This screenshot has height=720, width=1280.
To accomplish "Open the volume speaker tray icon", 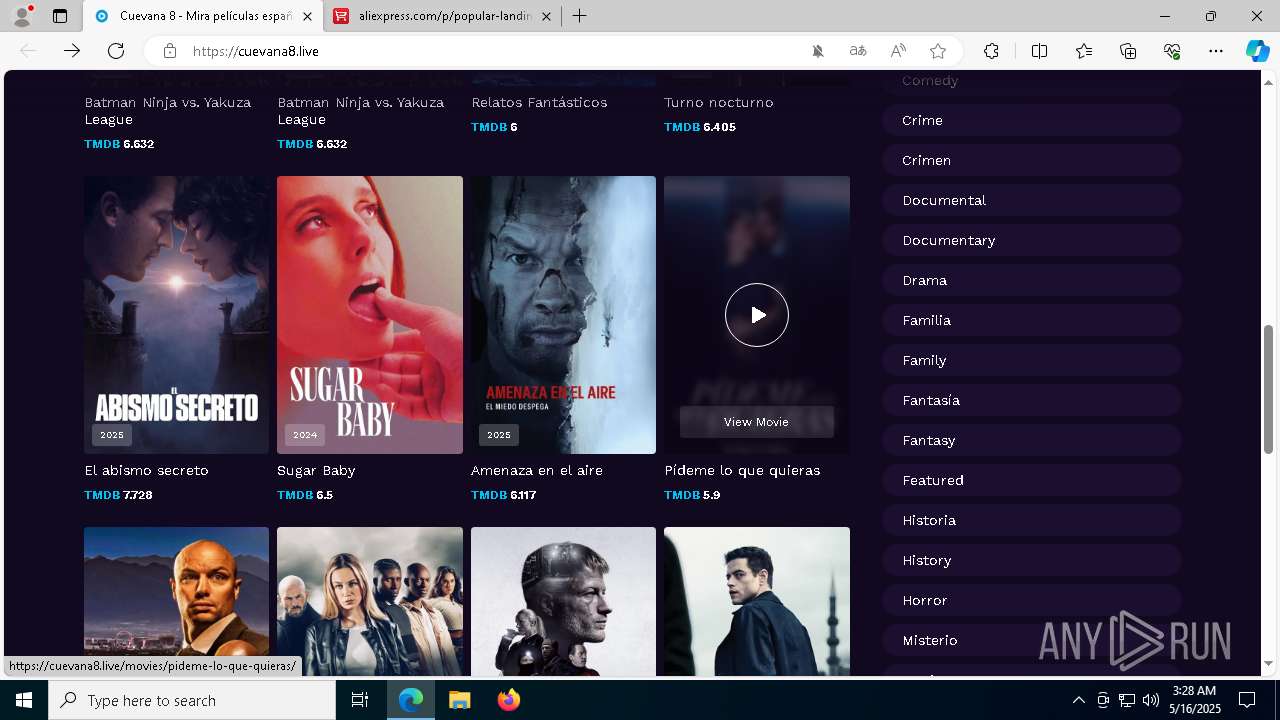I will tap(1150, 700).
